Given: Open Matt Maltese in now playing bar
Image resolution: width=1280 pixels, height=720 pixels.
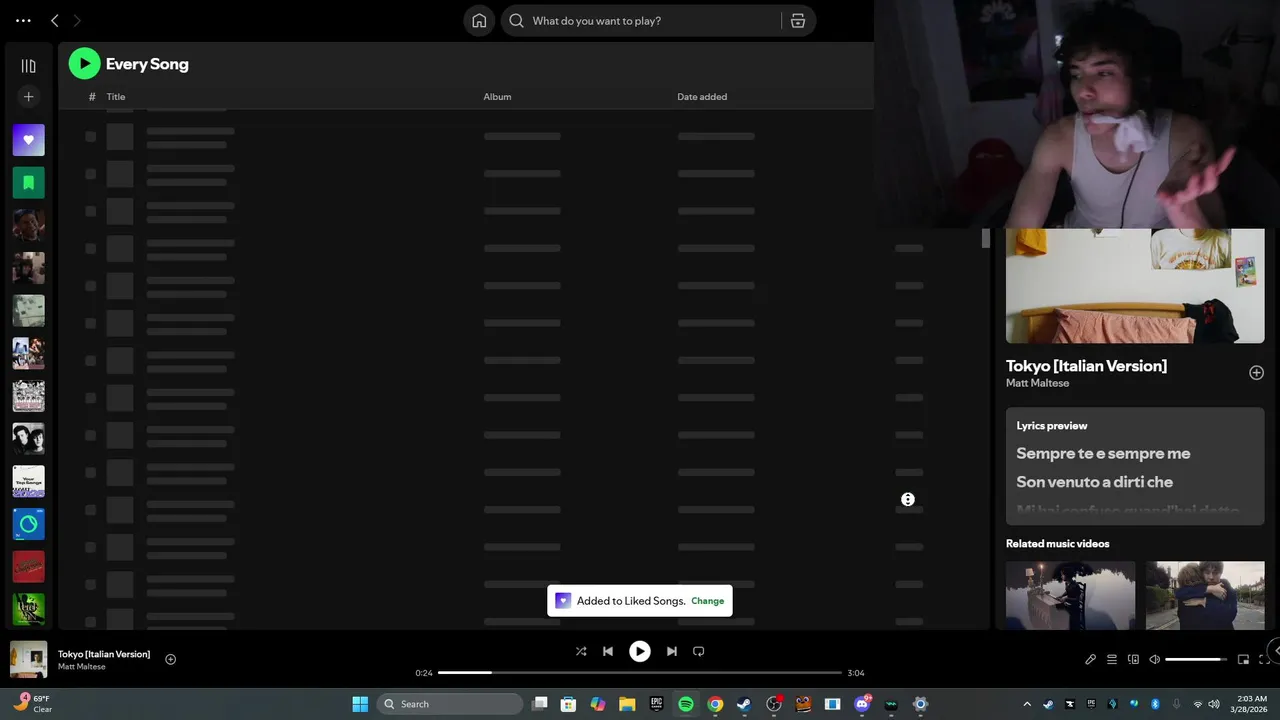Looking at the screenshot, I should 81,667.
